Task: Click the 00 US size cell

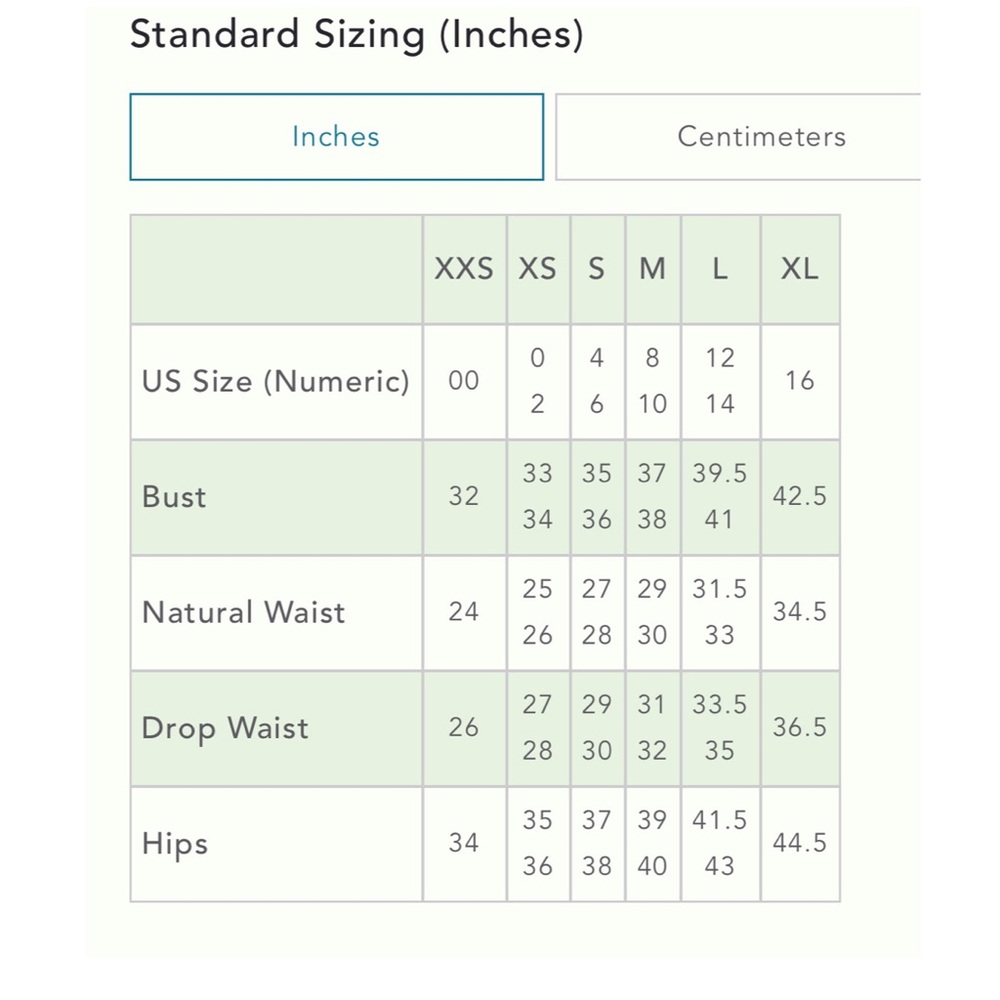Action: (463, 381)
